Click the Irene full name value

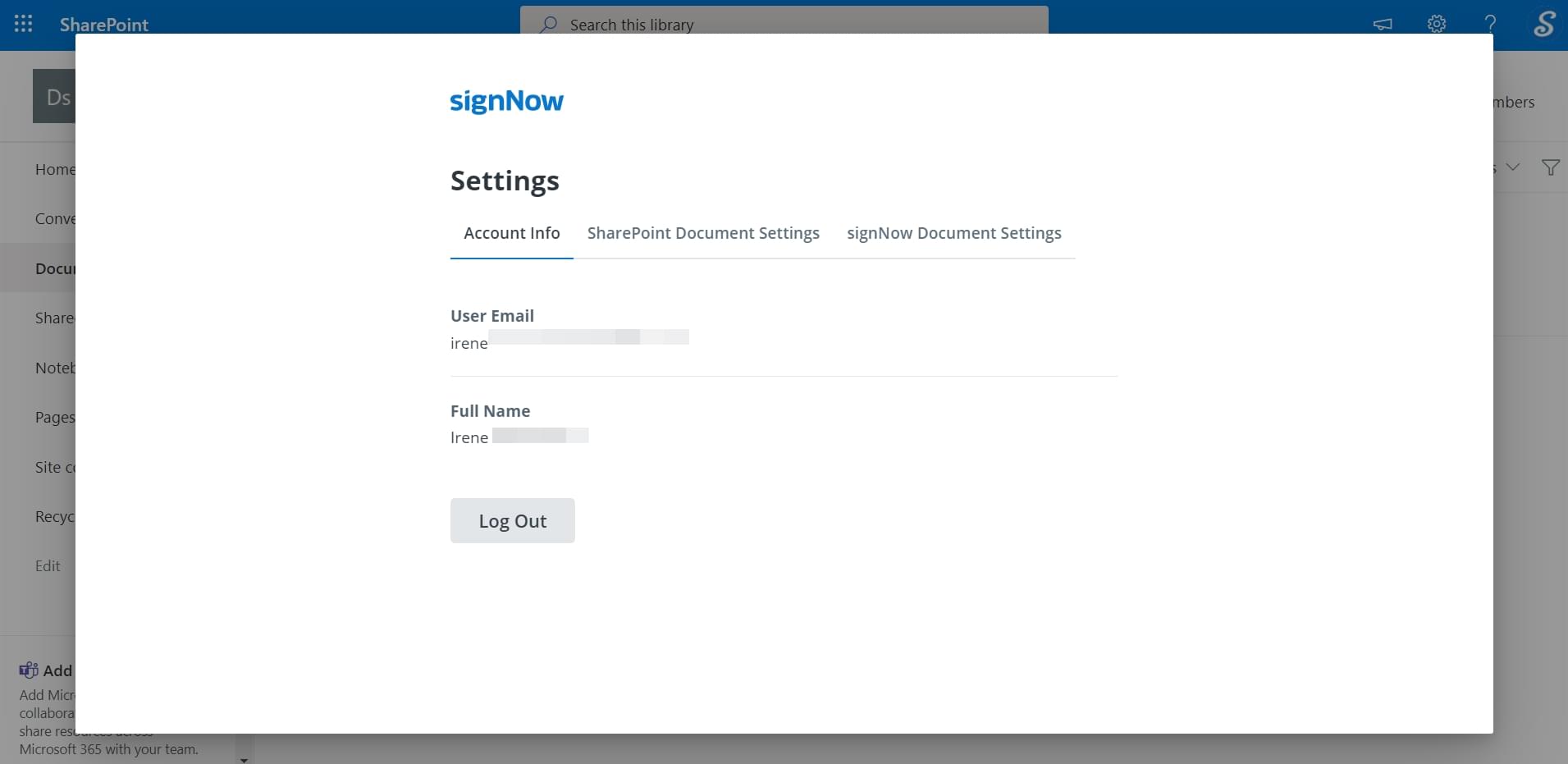coord(519,437)
